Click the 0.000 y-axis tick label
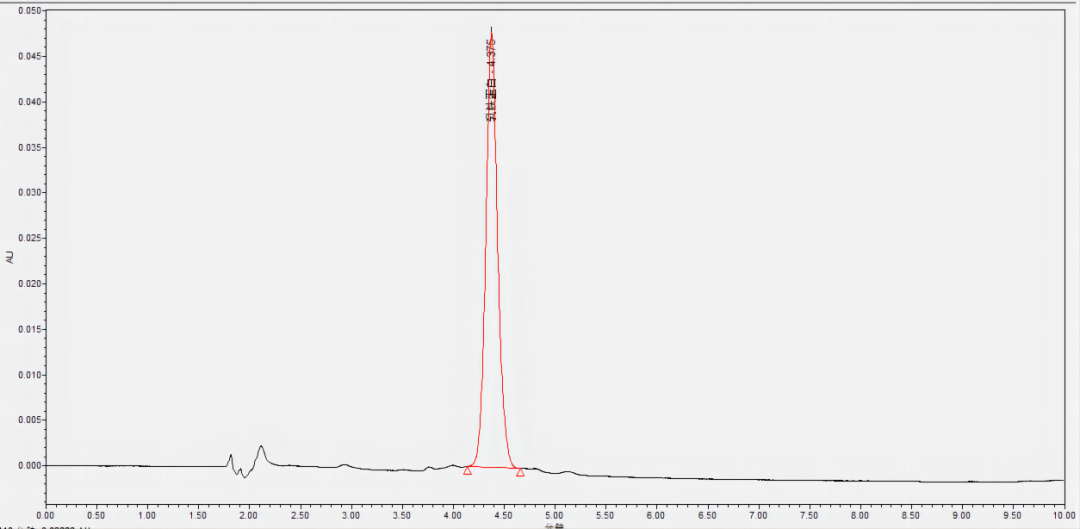This screenshot has width=1080, height=529. pos(31,466)
